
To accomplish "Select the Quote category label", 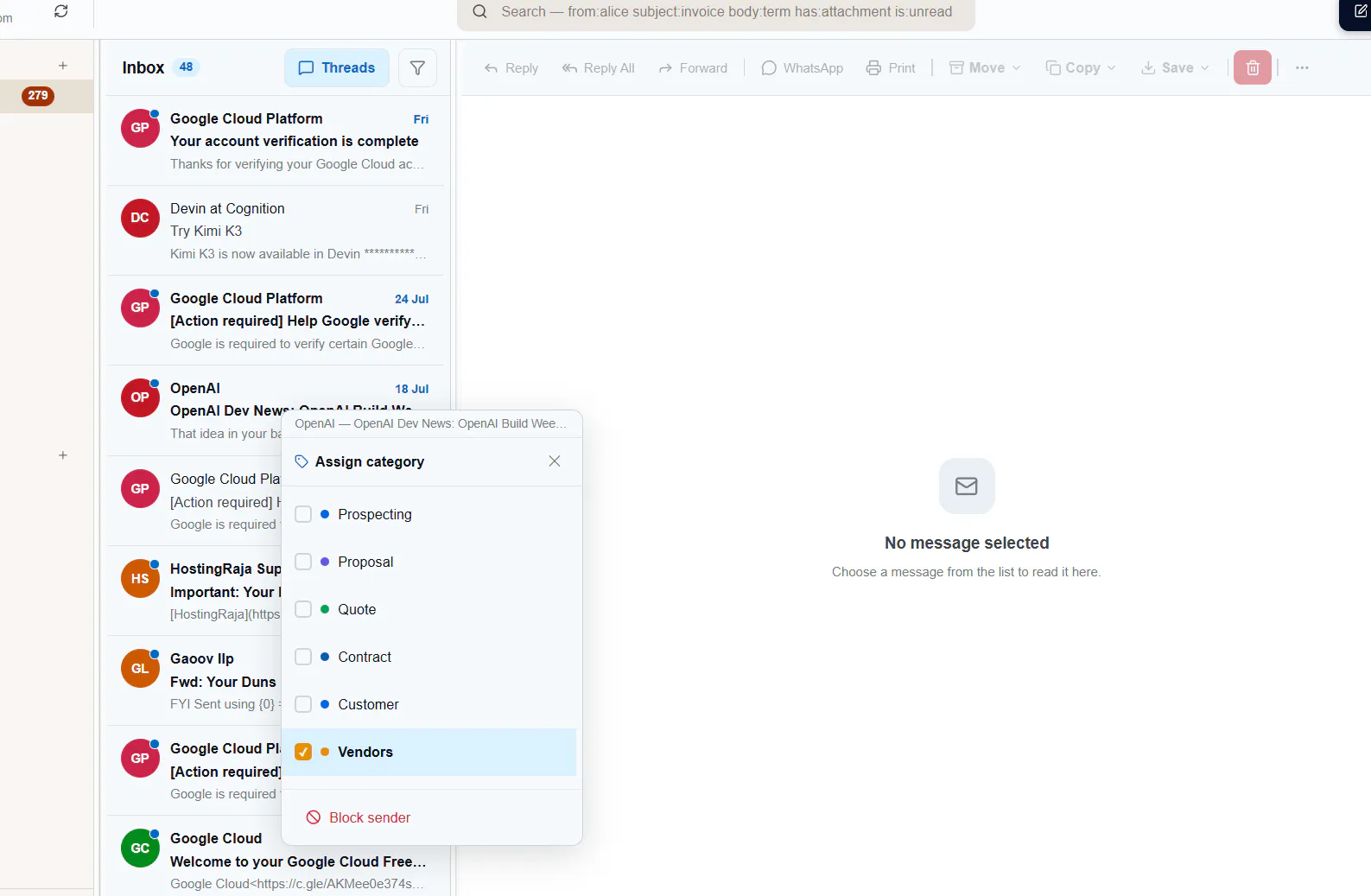I will point(357,609).
